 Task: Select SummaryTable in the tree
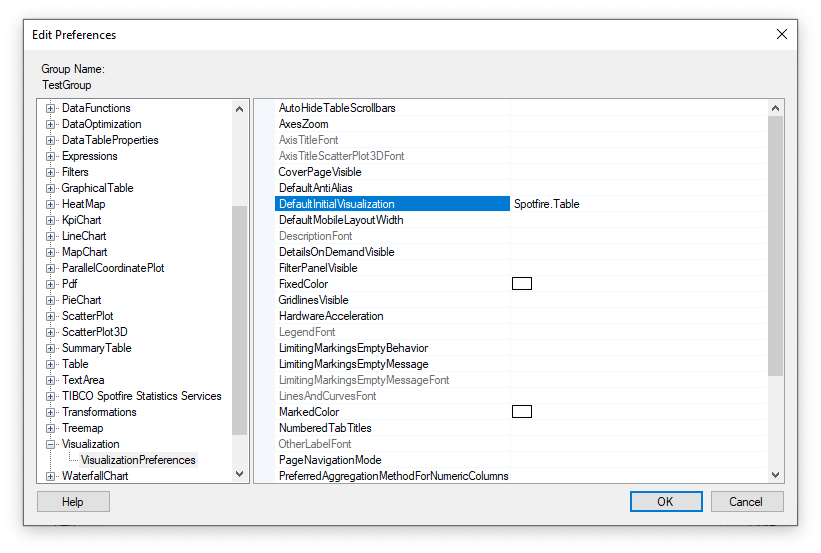click(x=96, y=348)
